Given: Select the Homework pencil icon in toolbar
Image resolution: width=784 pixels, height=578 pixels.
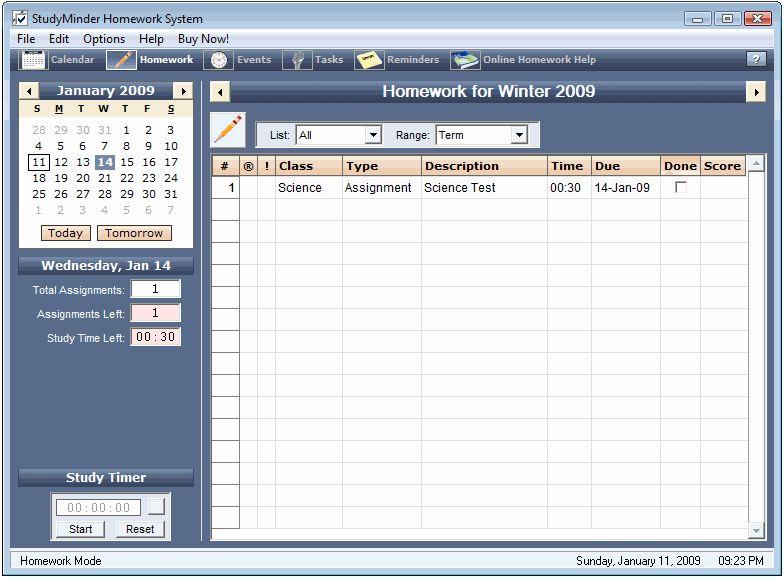Looking at the screenshot, I should tap(121, 60).
